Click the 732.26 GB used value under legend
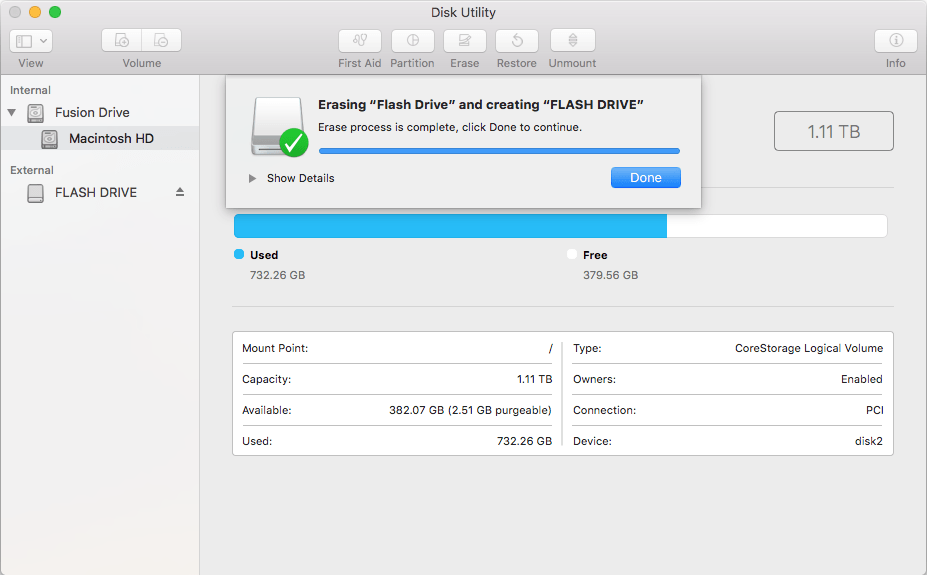 click(x=277, y=275)
